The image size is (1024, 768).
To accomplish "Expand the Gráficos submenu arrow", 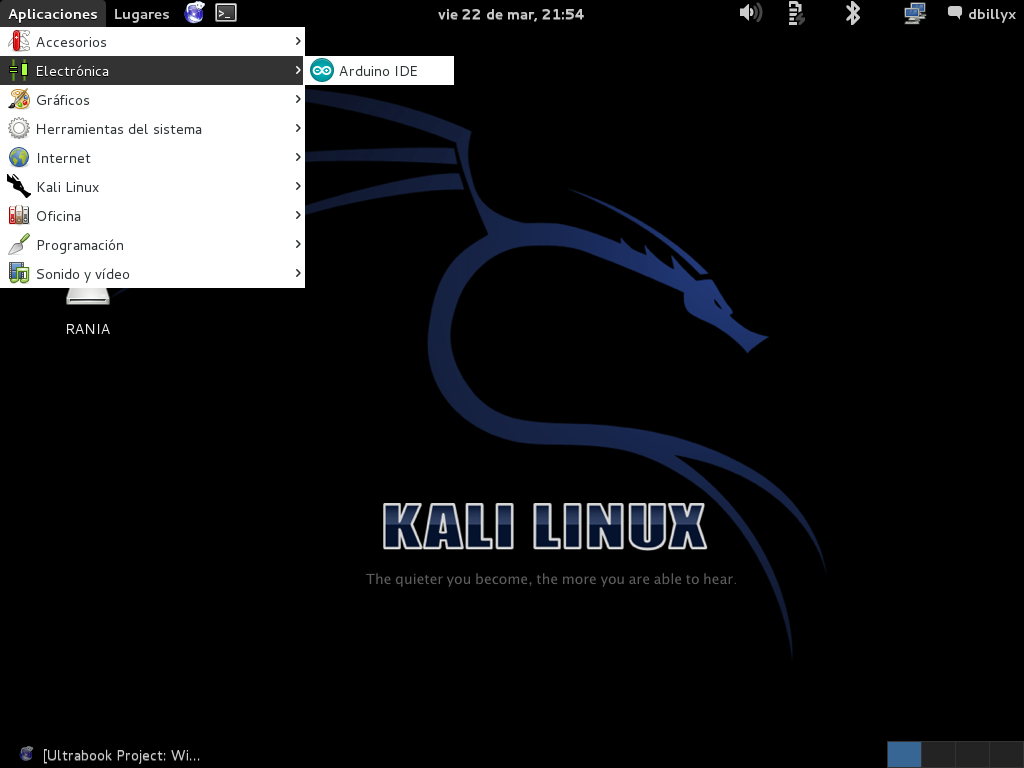I will [x=297, y=99].
